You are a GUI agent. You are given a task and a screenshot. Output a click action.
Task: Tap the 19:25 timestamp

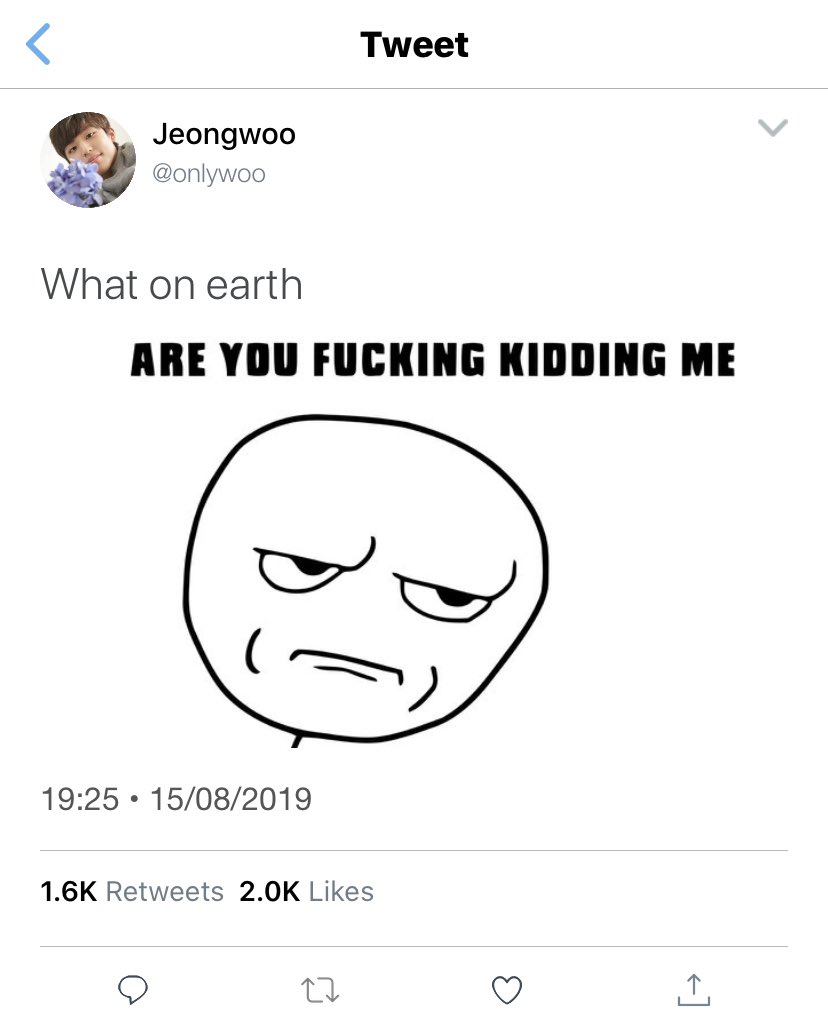[x=80, y=799]
